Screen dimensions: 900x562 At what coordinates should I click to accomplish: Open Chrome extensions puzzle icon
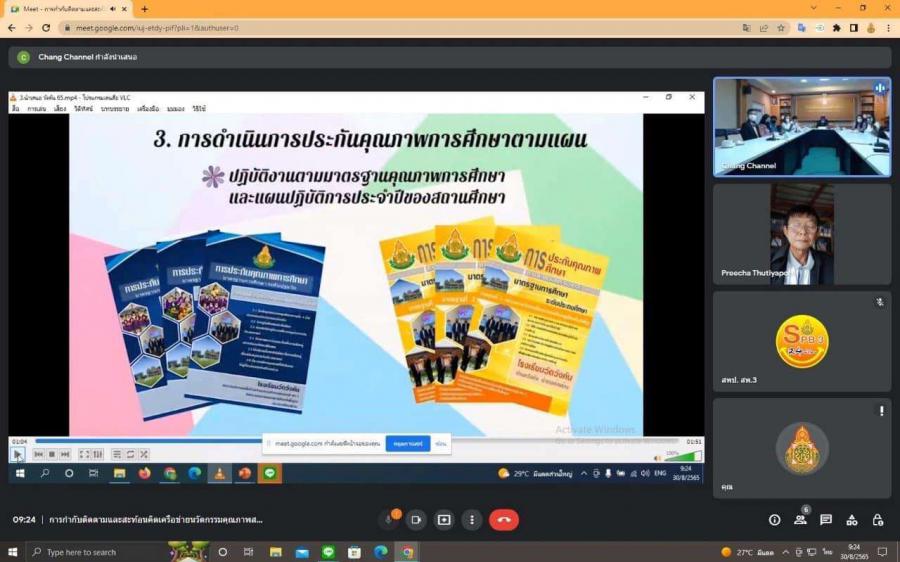(x=836, y=28)
